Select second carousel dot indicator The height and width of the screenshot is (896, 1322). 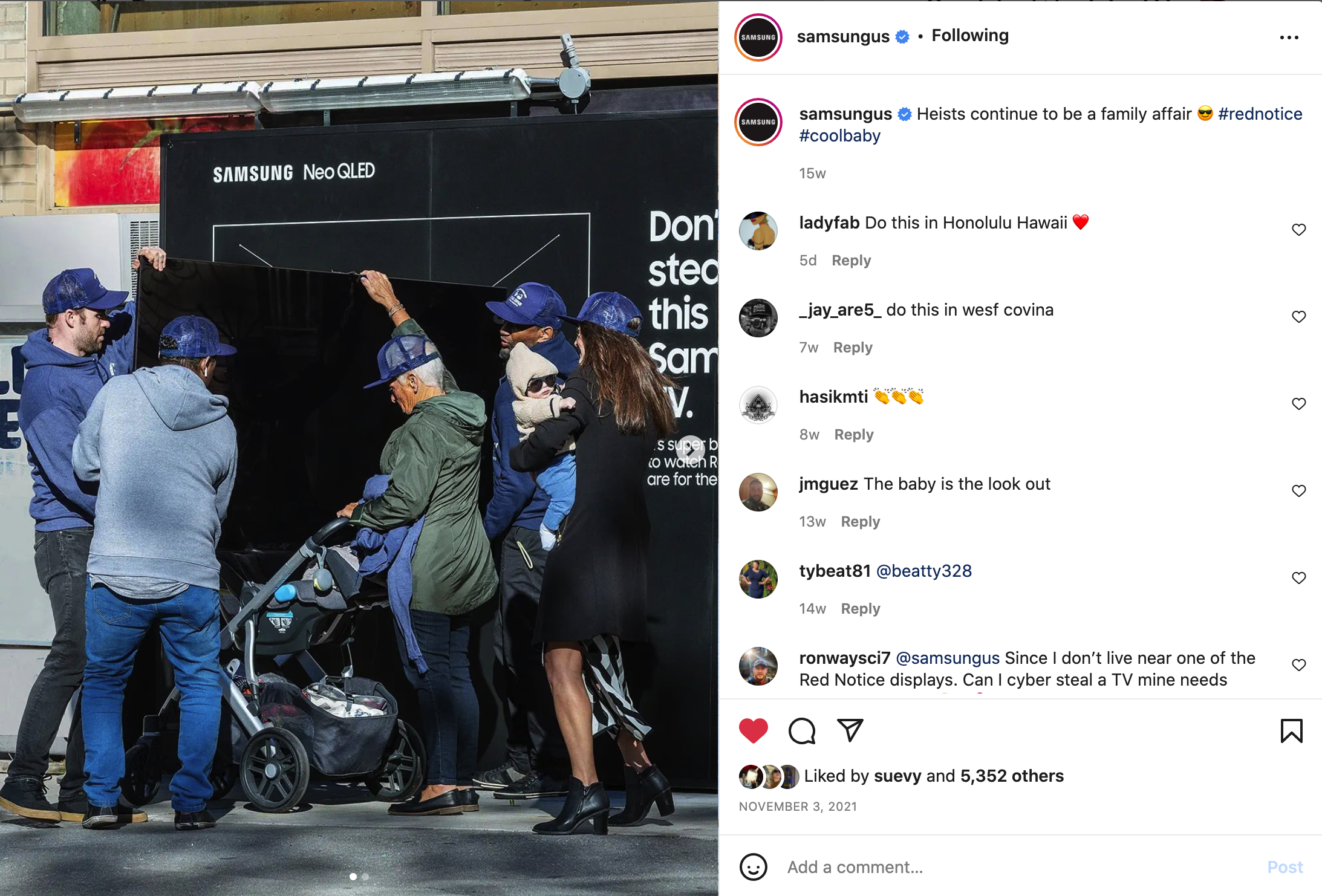(x=365, y=877)
